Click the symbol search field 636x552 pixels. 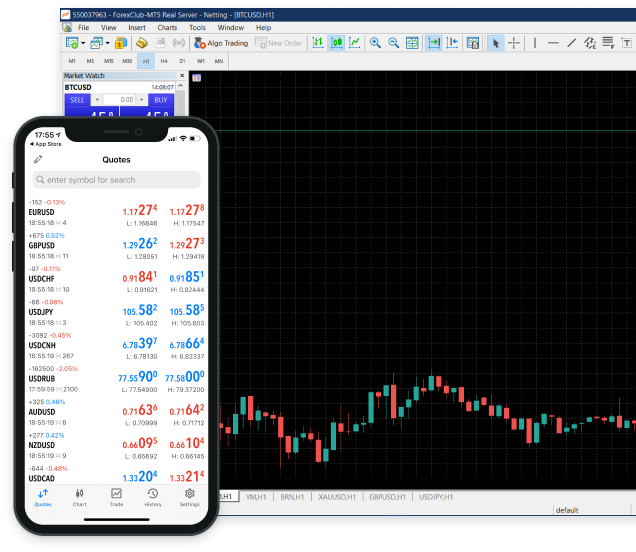tap(116, 180)
